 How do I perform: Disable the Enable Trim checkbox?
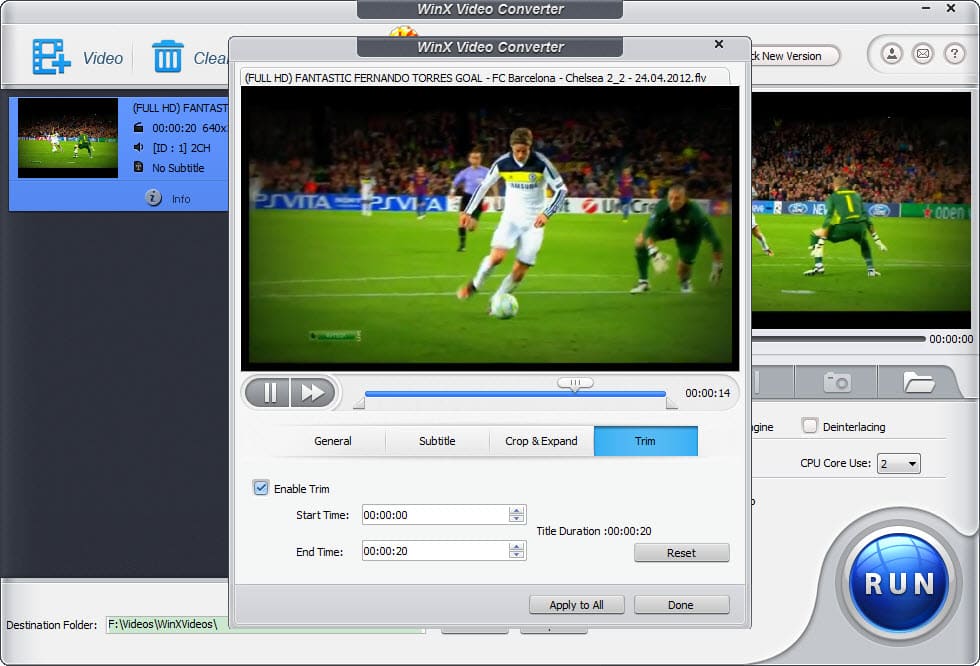pos(261,488)
